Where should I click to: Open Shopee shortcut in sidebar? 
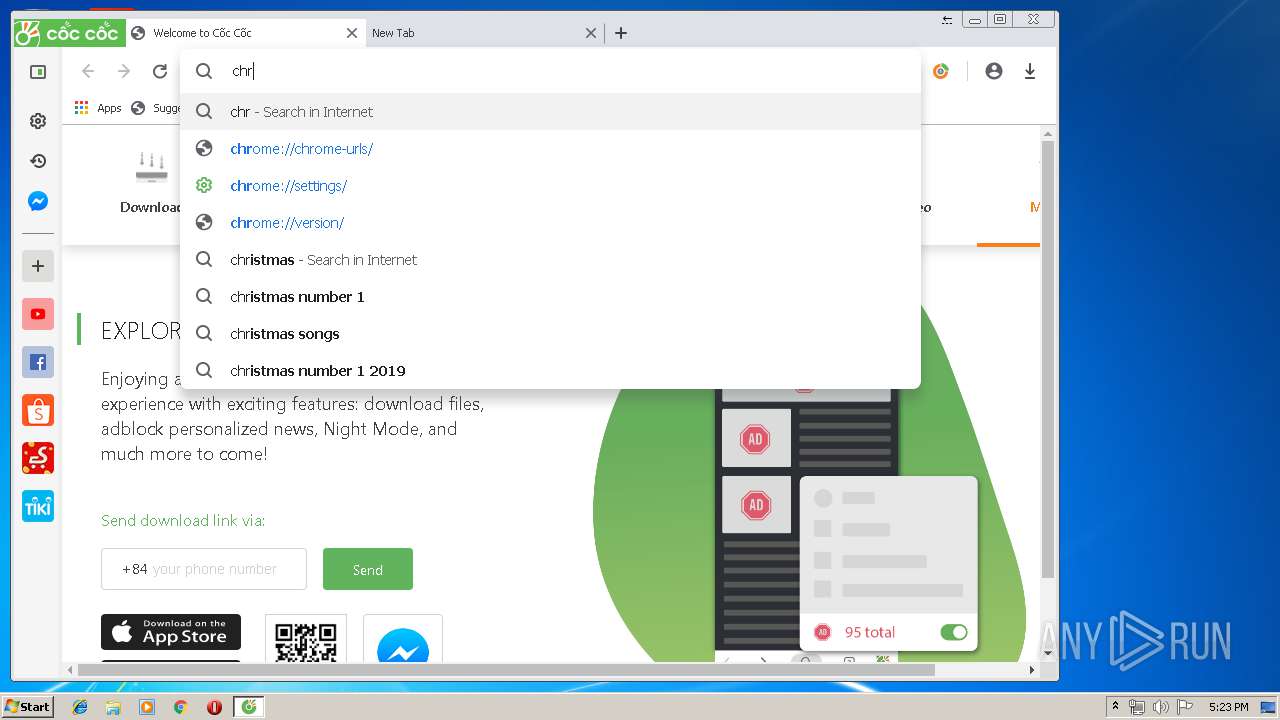tap(38, 410)
